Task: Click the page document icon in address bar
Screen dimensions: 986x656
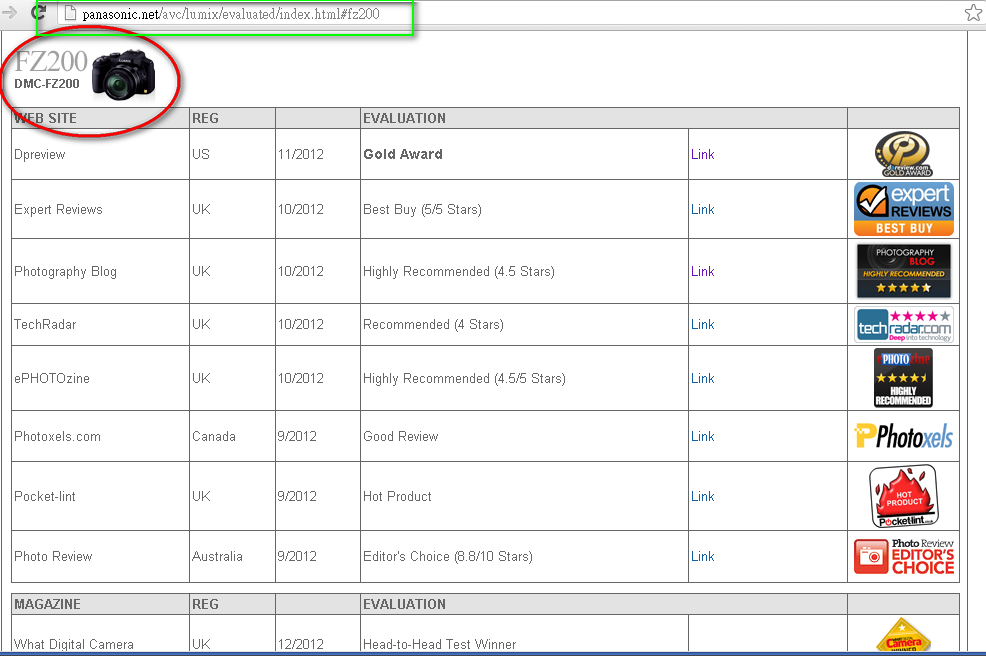Action: click(70, 13)
